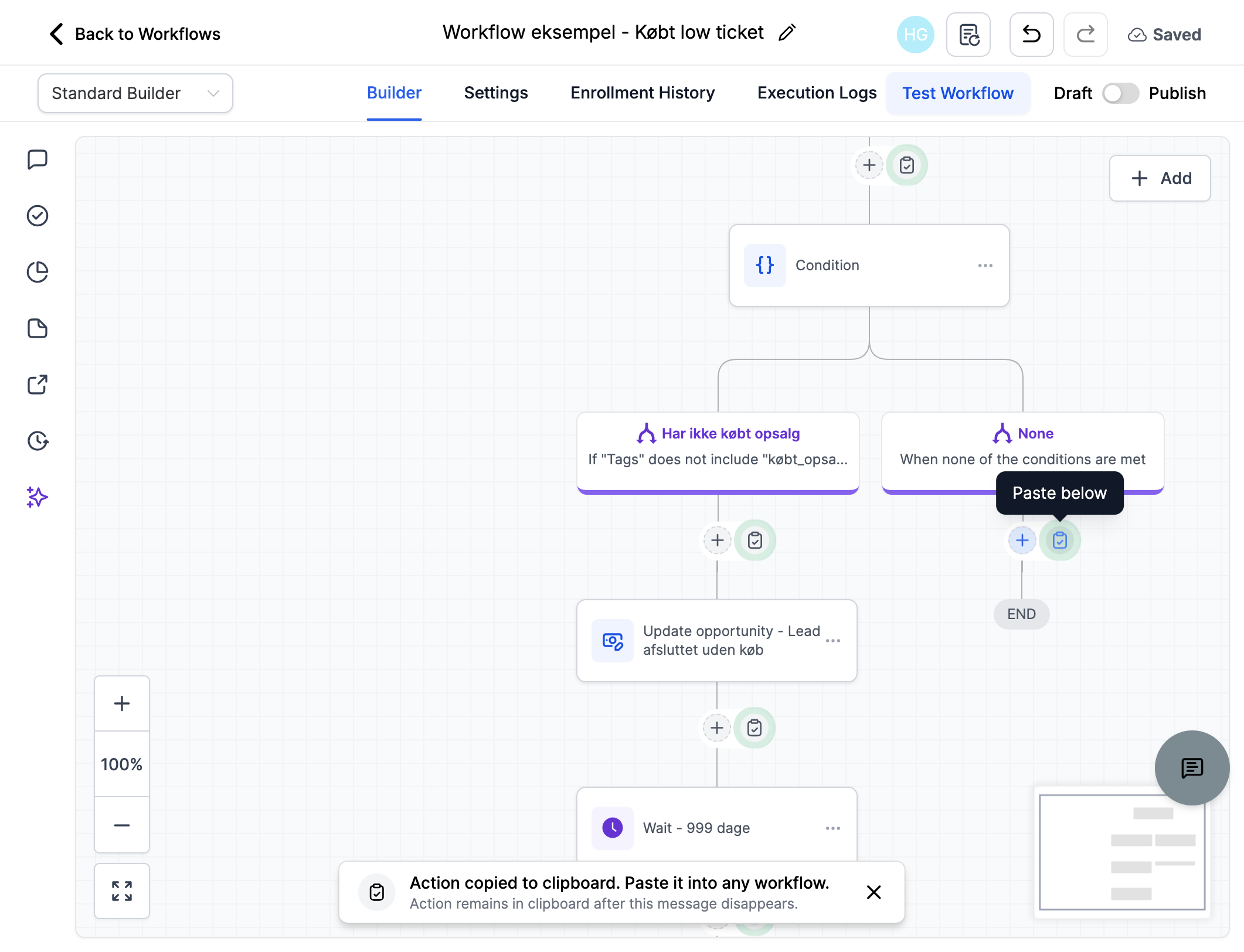Open the Settings tab

[496, 93]
